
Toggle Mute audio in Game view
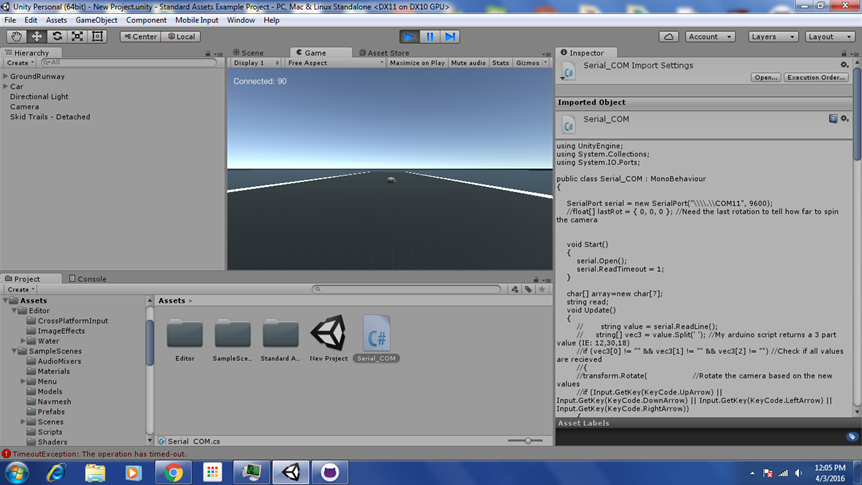coord(468,63)
